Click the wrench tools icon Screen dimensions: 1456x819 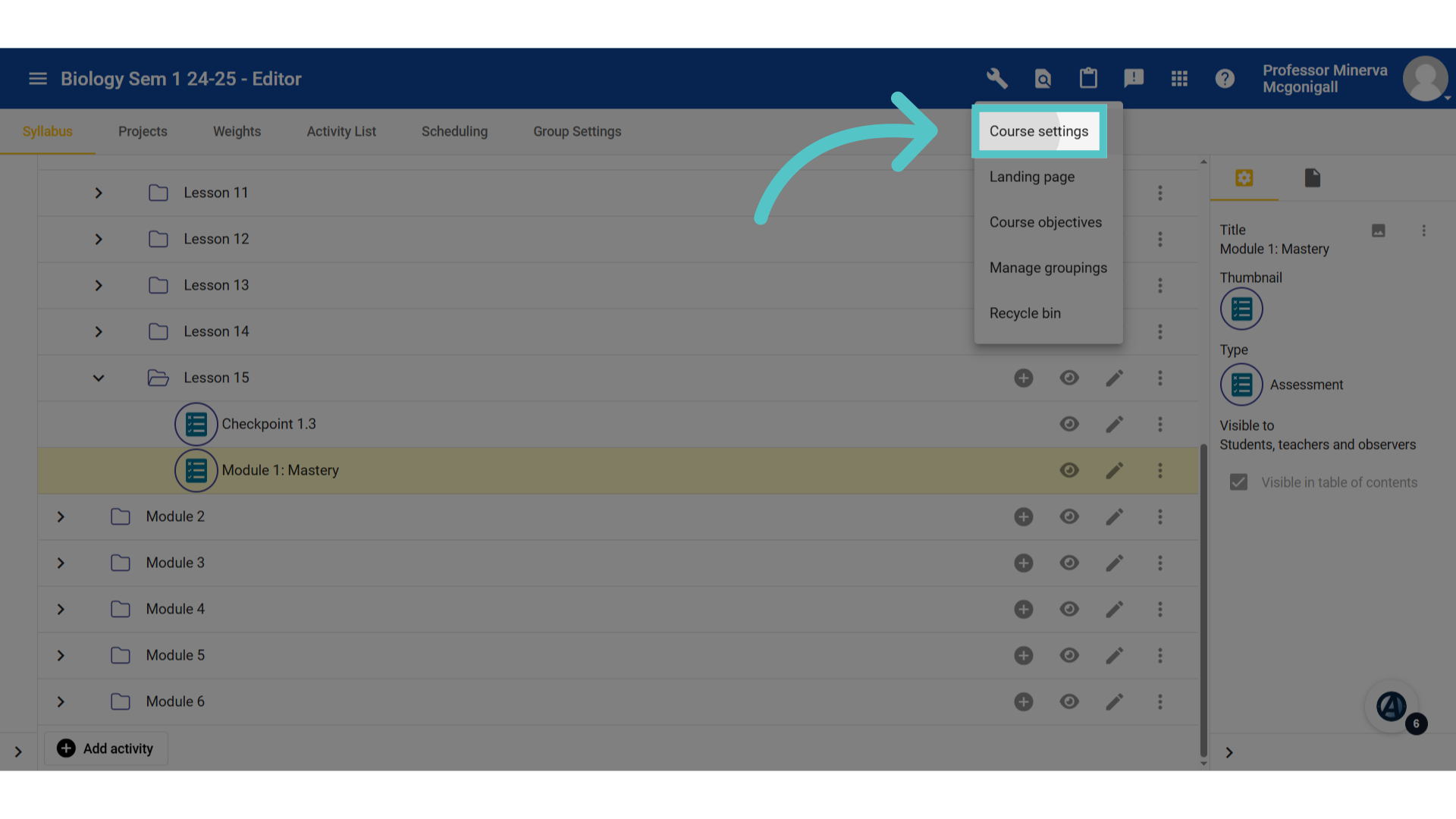coord(997,78)
